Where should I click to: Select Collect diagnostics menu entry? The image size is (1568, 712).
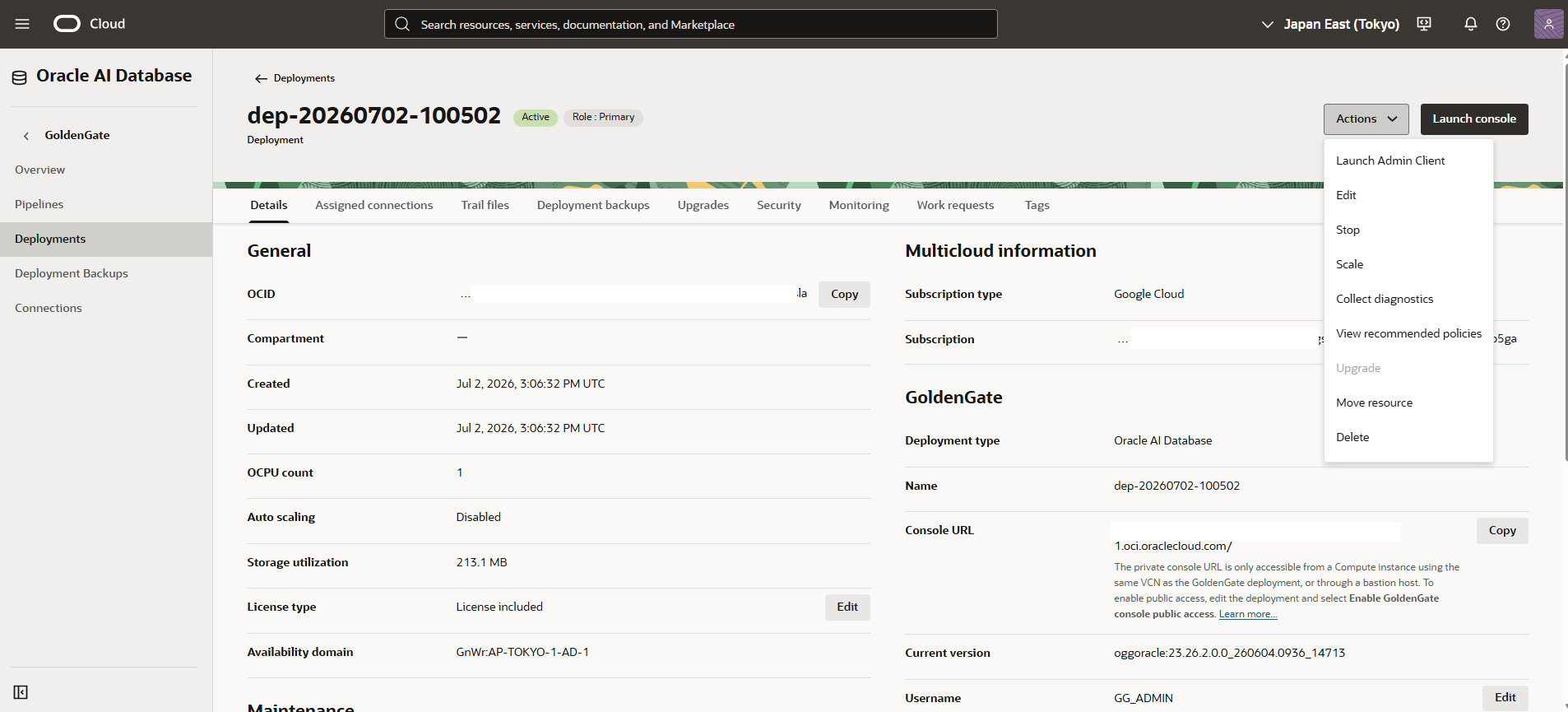pyautogui.click(x=1408, y=299)
